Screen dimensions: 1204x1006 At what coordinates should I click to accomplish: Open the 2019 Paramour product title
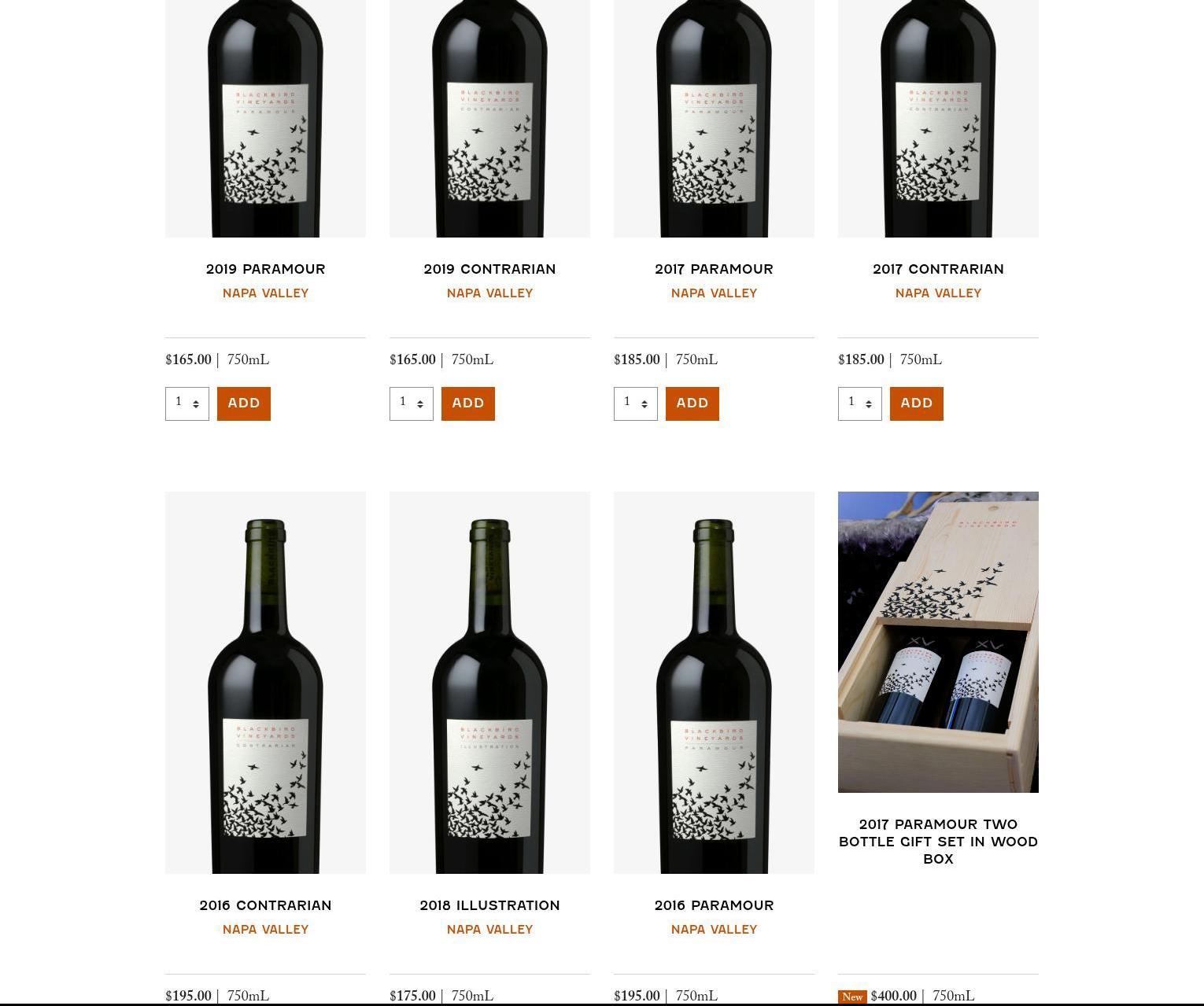coord(265,269)
